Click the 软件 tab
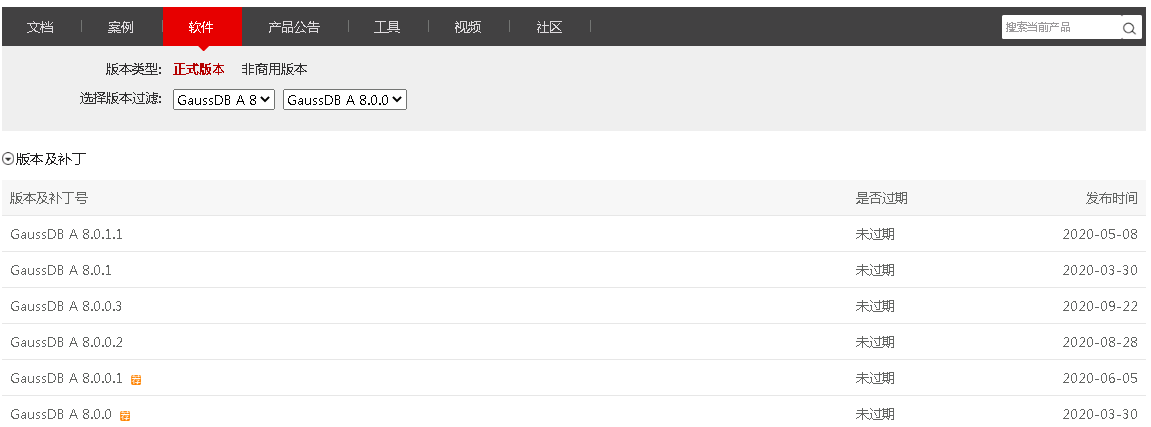Viewport: 1151px width, 427px height. click(x=201, y=27)
